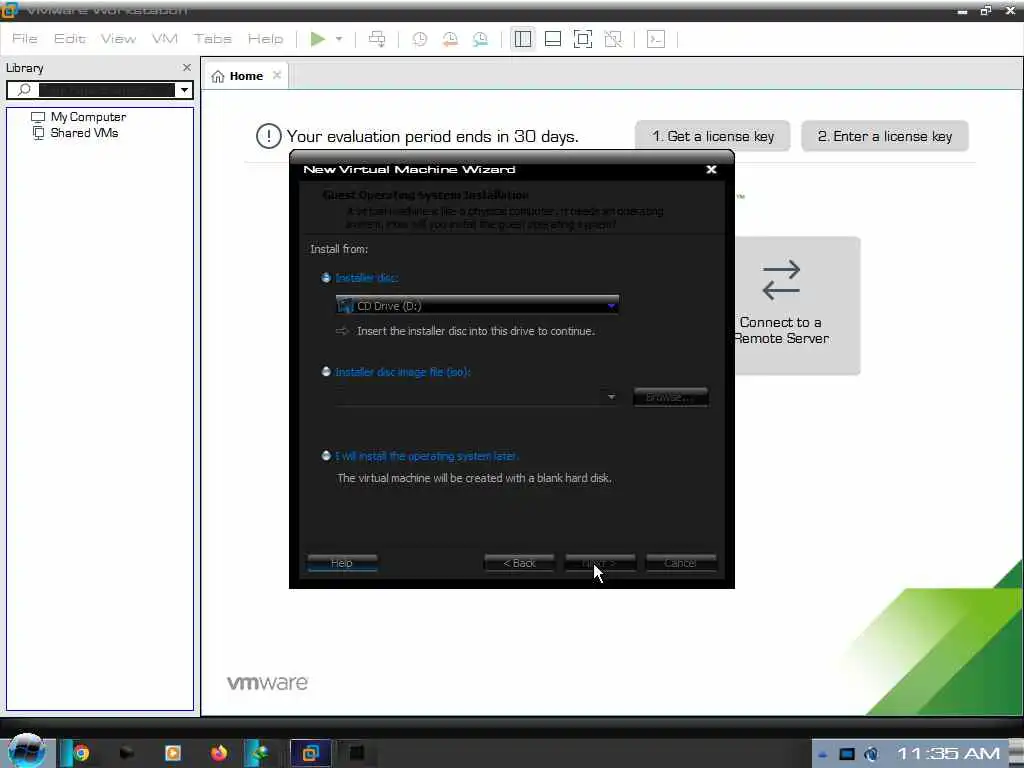Open the power options dropdown arrow
The width and height of the screenshot is (1024, 768).
339,39
